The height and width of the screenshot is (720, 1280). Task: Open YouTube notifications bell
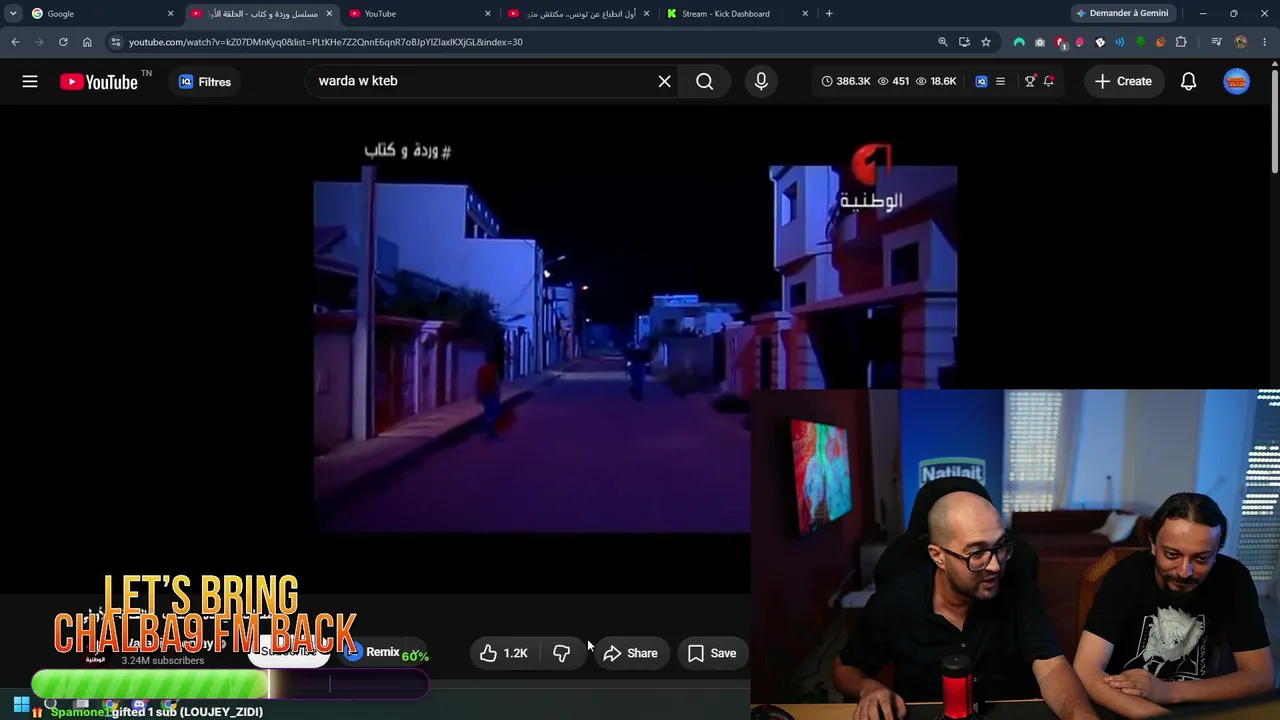(x=1188, y=82)
